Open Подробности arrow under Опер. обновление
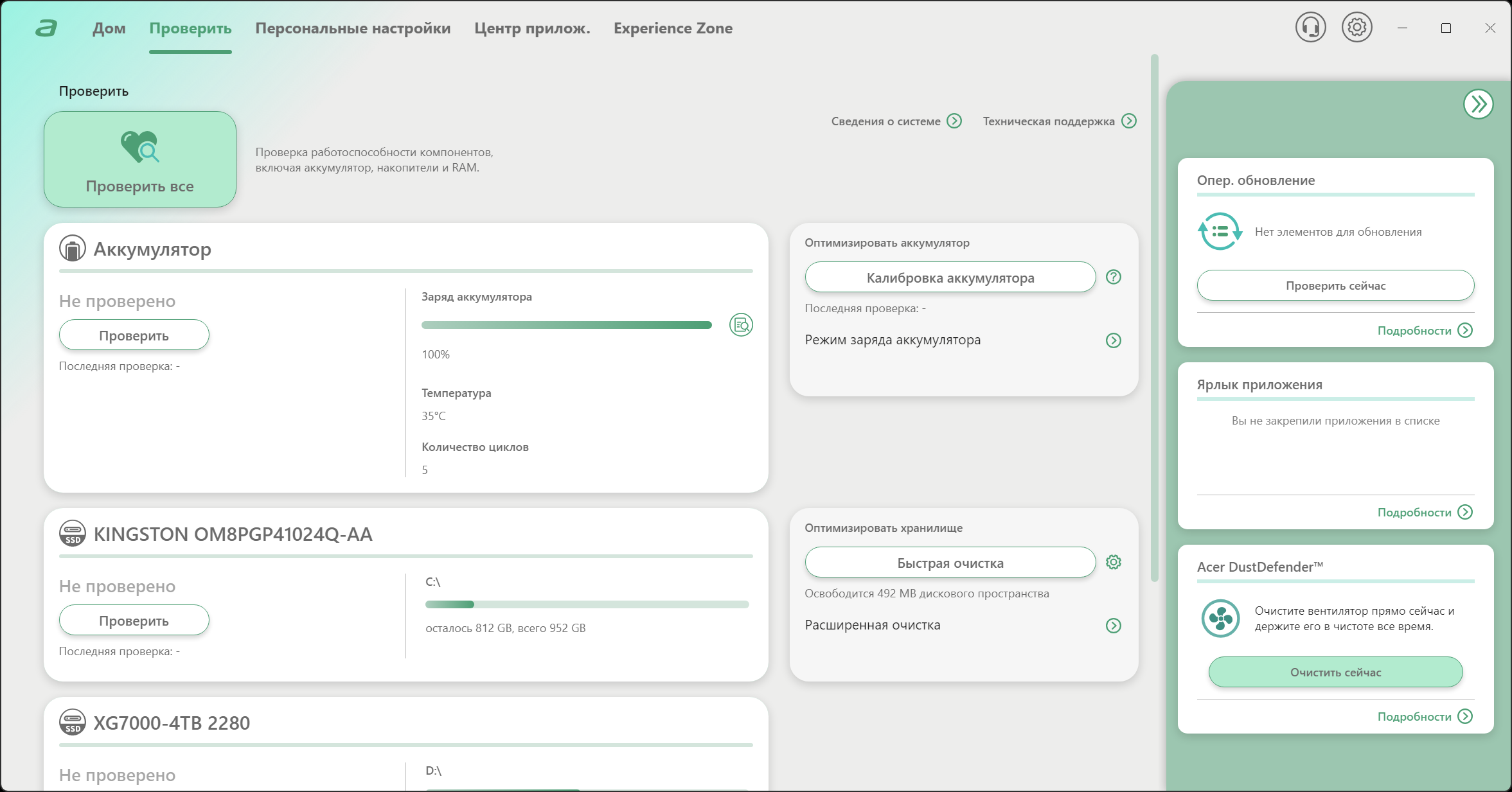Viewport: 1512px width, 792px height. [1465, 330]
